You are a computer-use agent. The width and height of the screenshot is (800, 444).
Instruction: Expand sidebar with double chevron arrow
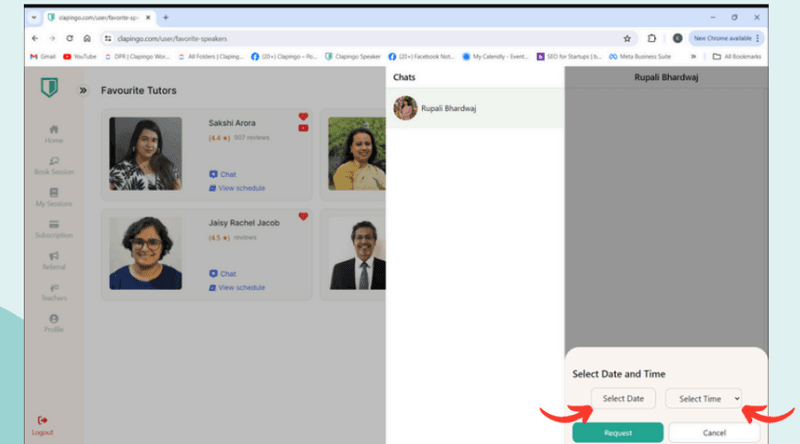(83, 90)
